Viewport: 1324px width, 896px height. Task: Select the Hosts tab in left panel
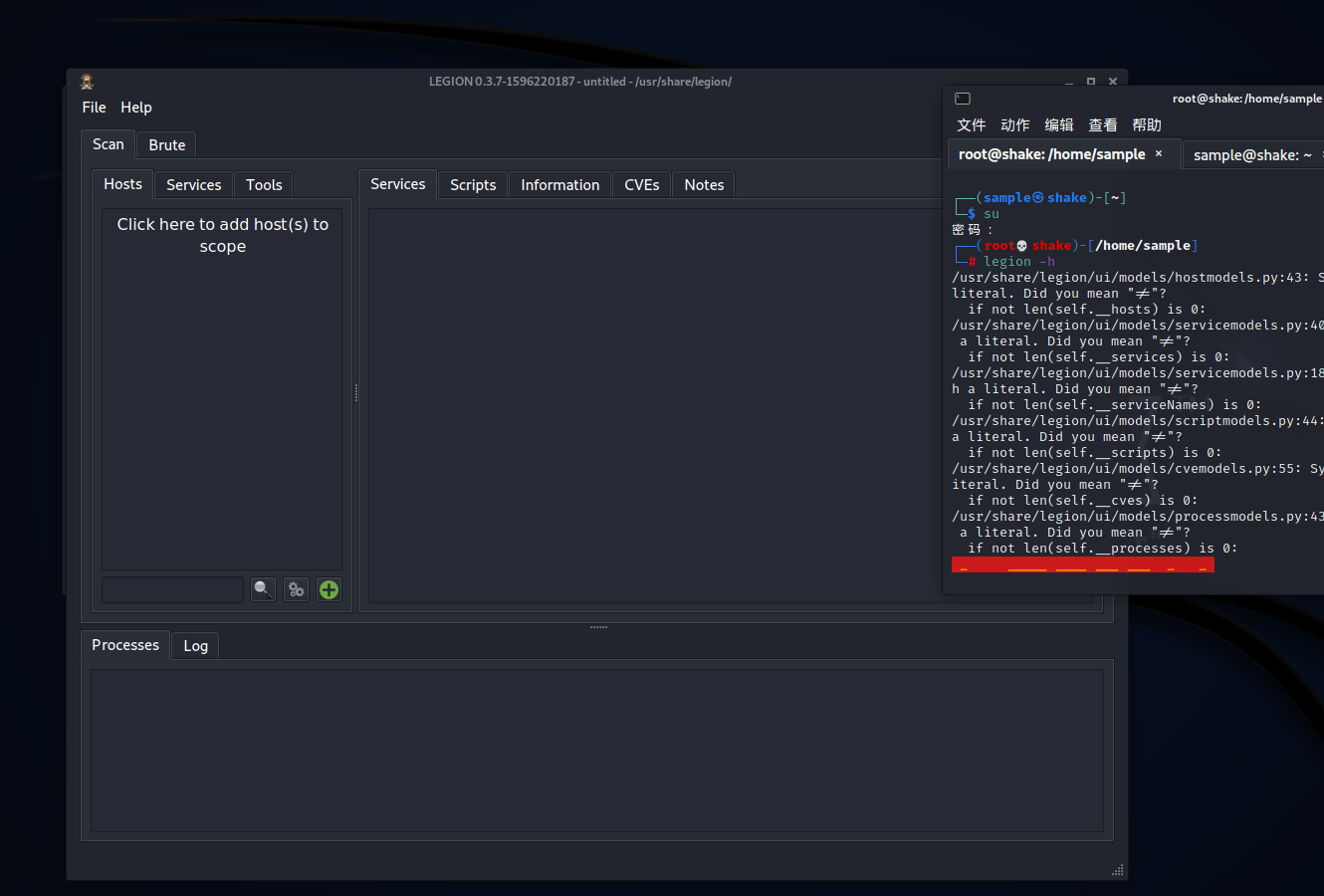122,184
